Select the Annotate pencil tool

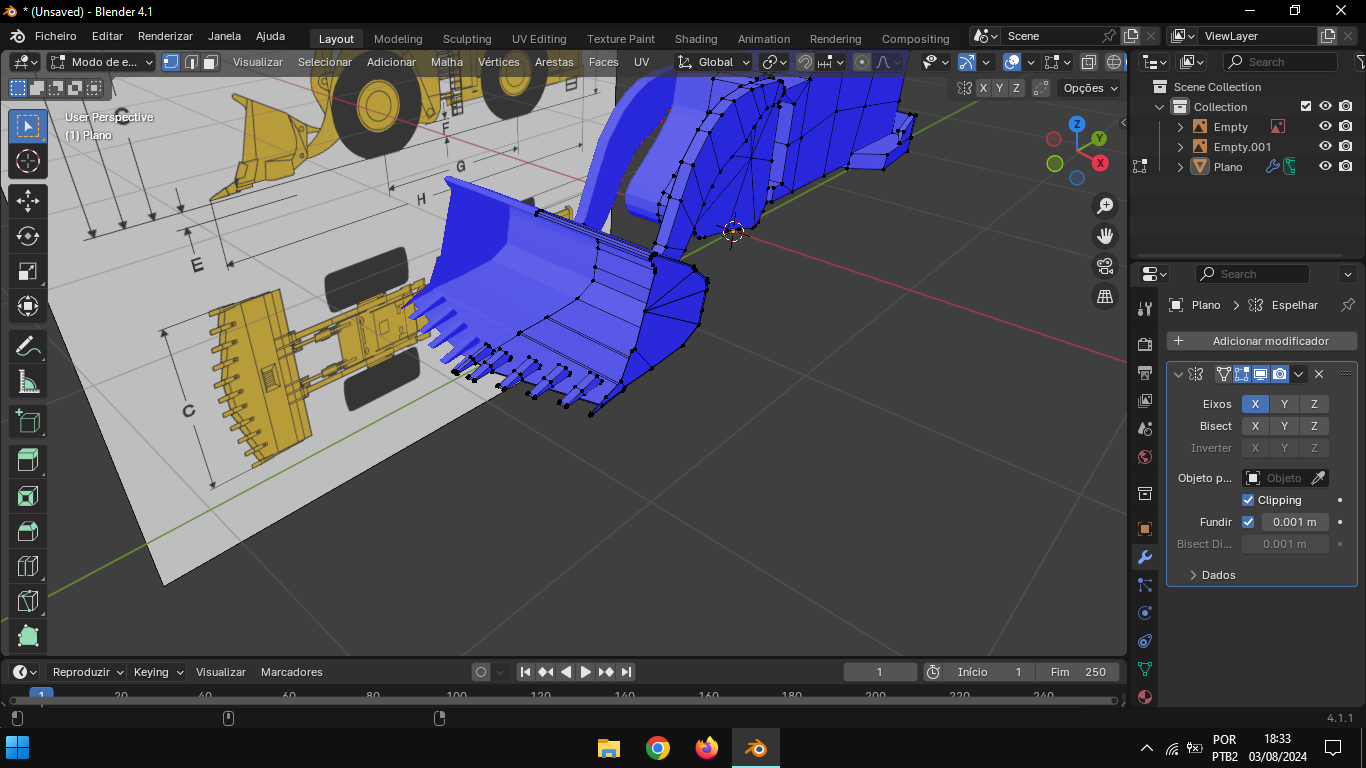(x=28, y=347)
